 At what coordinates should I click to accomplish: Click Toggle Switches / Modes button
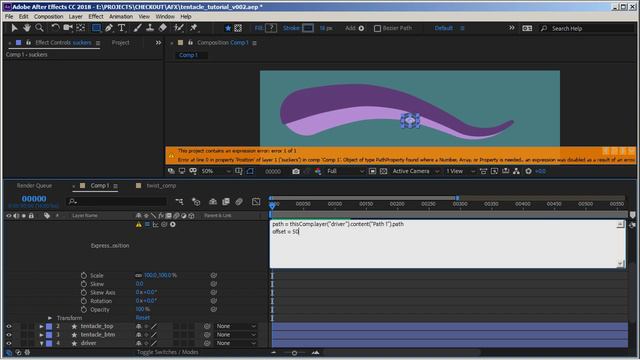pyautogui.click(x=168, y=352)
